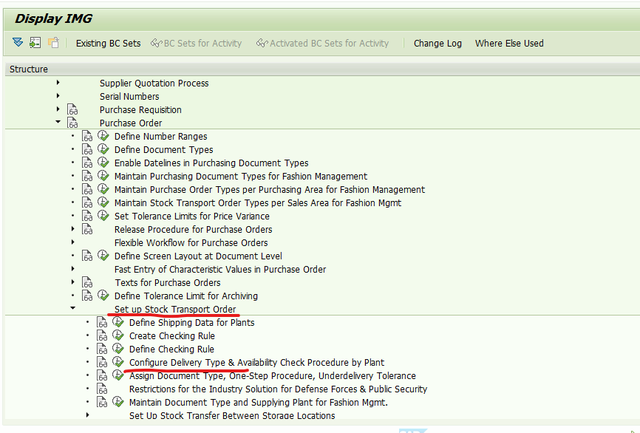Select Enable Datelines in Purchasing Document Types text

(211, 163)
